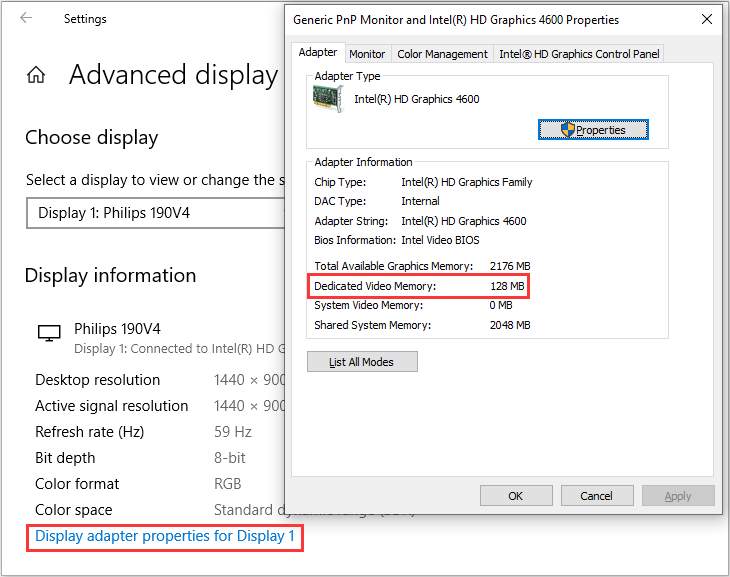Screen dimensions: 730x577
Task: Switch to the Monitor tab
Action: tap(367, 54)
